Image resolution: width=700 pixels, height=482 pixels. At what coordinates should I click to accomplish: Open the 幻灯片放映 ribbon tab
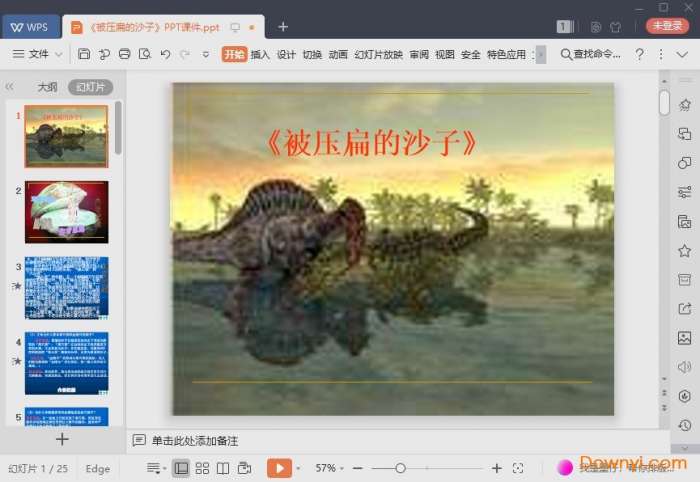(x=379, y=54)
